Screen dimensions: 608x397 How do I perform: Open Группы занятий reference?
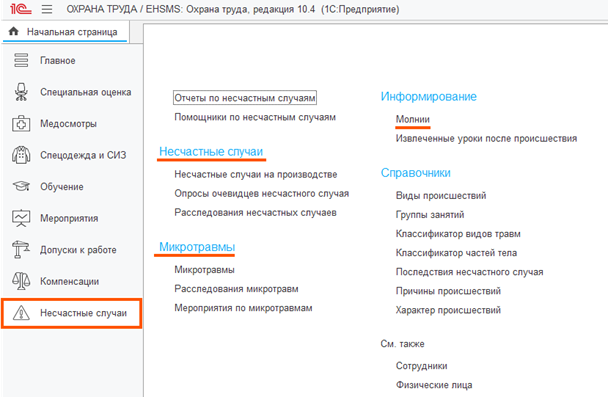coord(430,214)
